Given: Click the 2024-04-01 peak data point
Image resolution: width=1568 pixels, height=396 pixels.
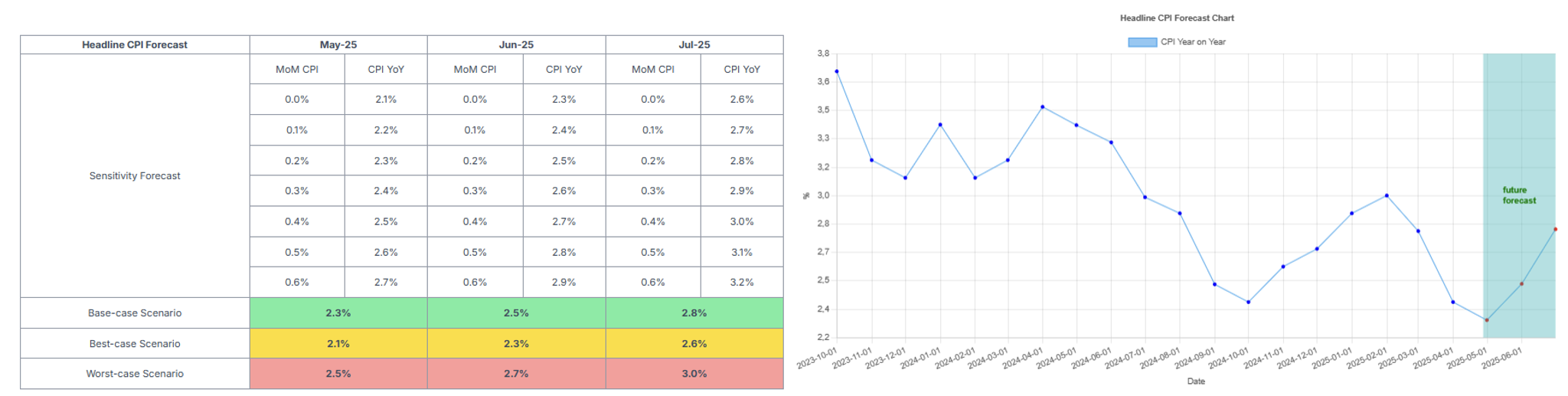Looking at the screenshot, I should coord(1042,107).
